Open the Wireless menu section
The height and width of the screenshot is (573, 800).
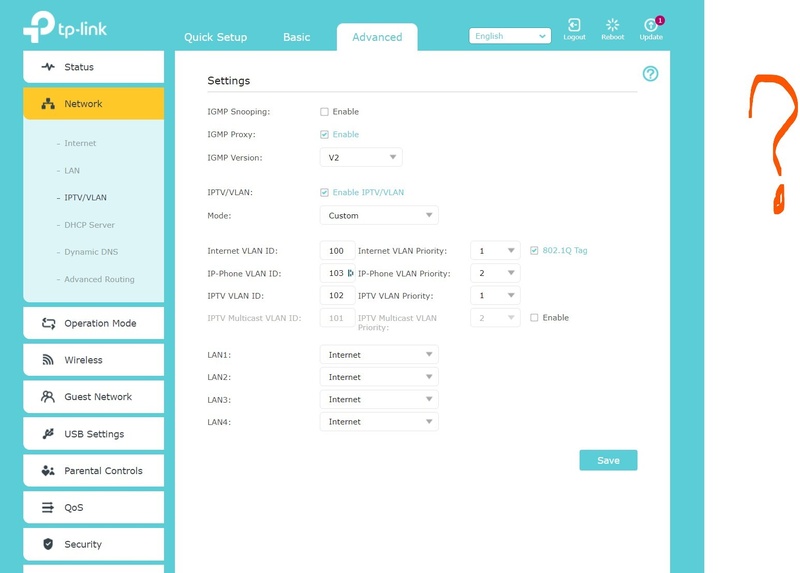coord(93,360)
